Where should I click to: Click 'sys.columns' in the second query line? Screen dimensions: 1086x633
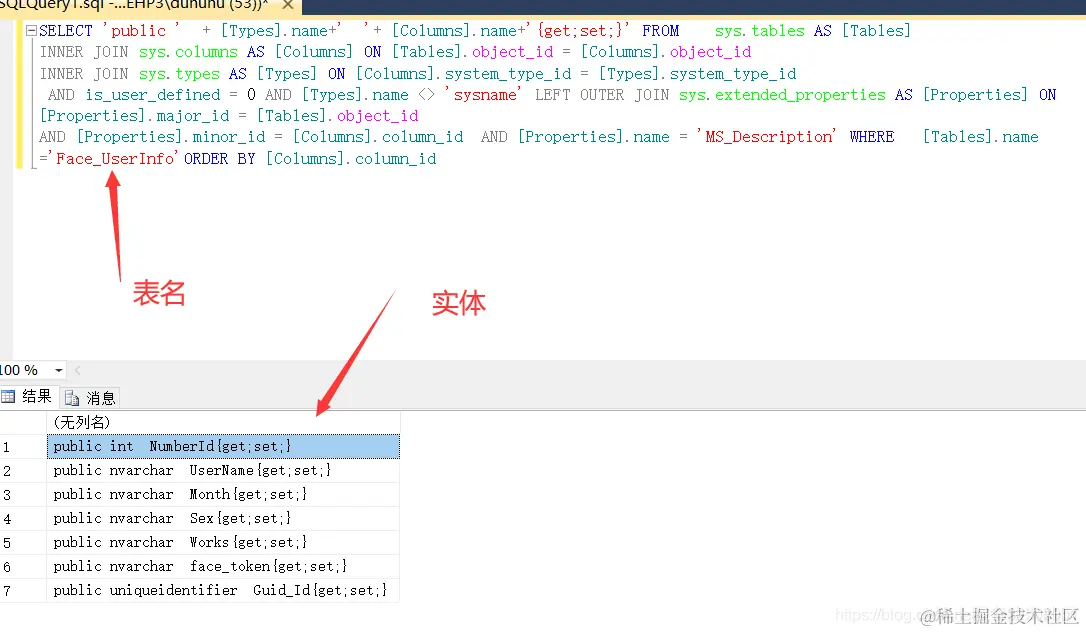[188, 52]
